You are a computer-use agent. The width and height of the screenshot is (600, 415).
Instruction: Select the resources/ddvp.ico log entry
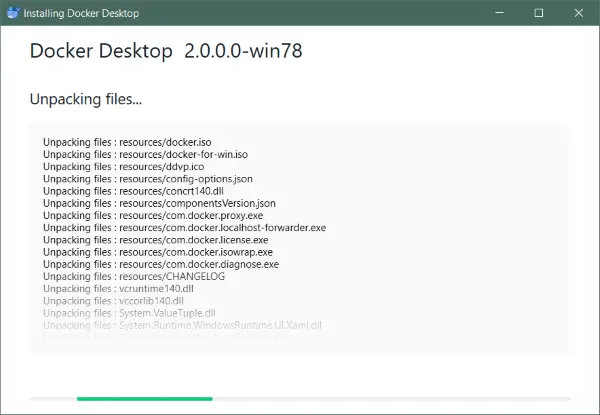pos(124,167)
